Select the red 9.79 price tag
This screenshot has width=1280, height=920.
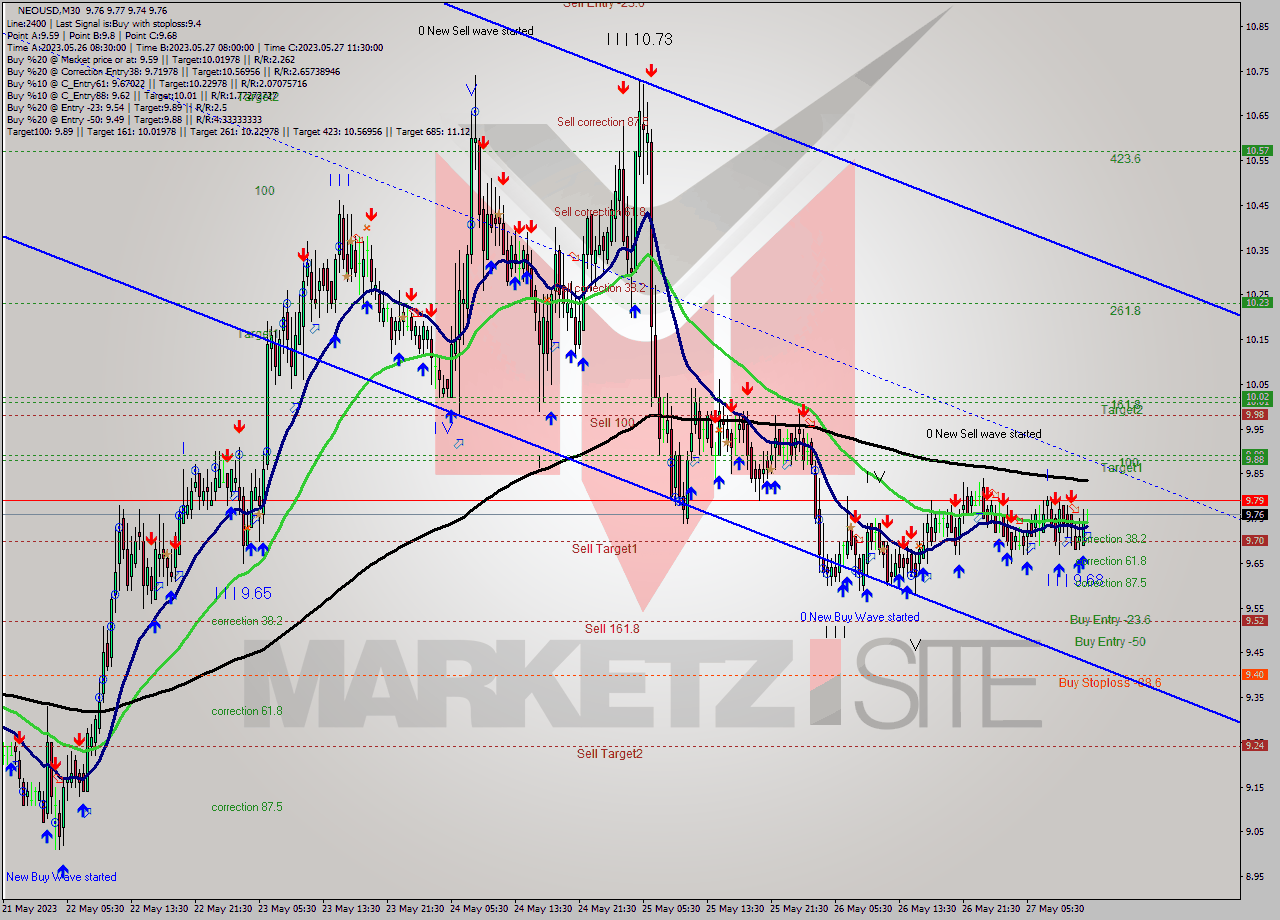point(1257,500)
